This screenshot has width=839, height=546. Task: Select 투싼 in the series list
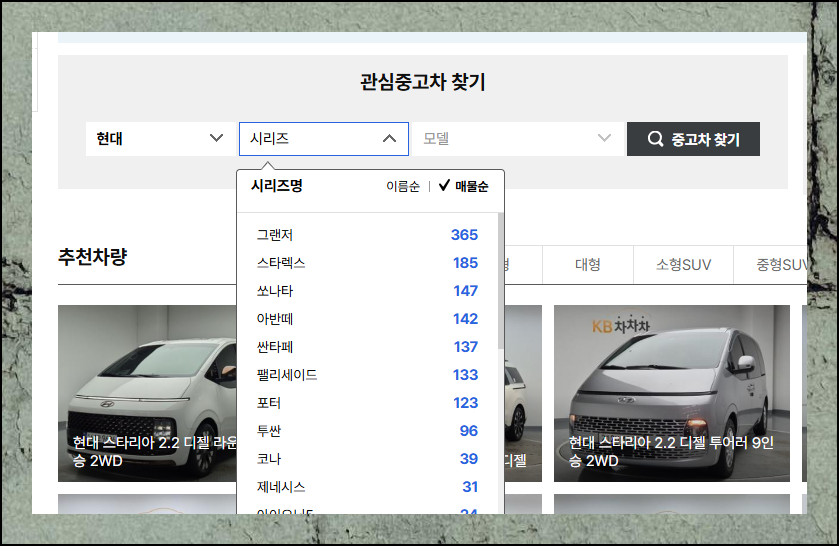pos(367,431)
